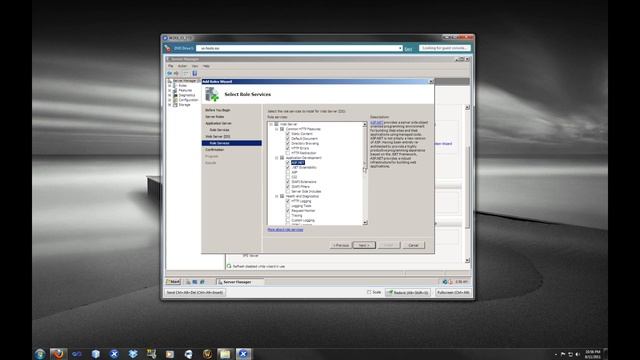Toggle the HTTP Logging checkbox
The height and width of the screenshot is (360, 640).
pyautogui.click(x=288, y=201)
